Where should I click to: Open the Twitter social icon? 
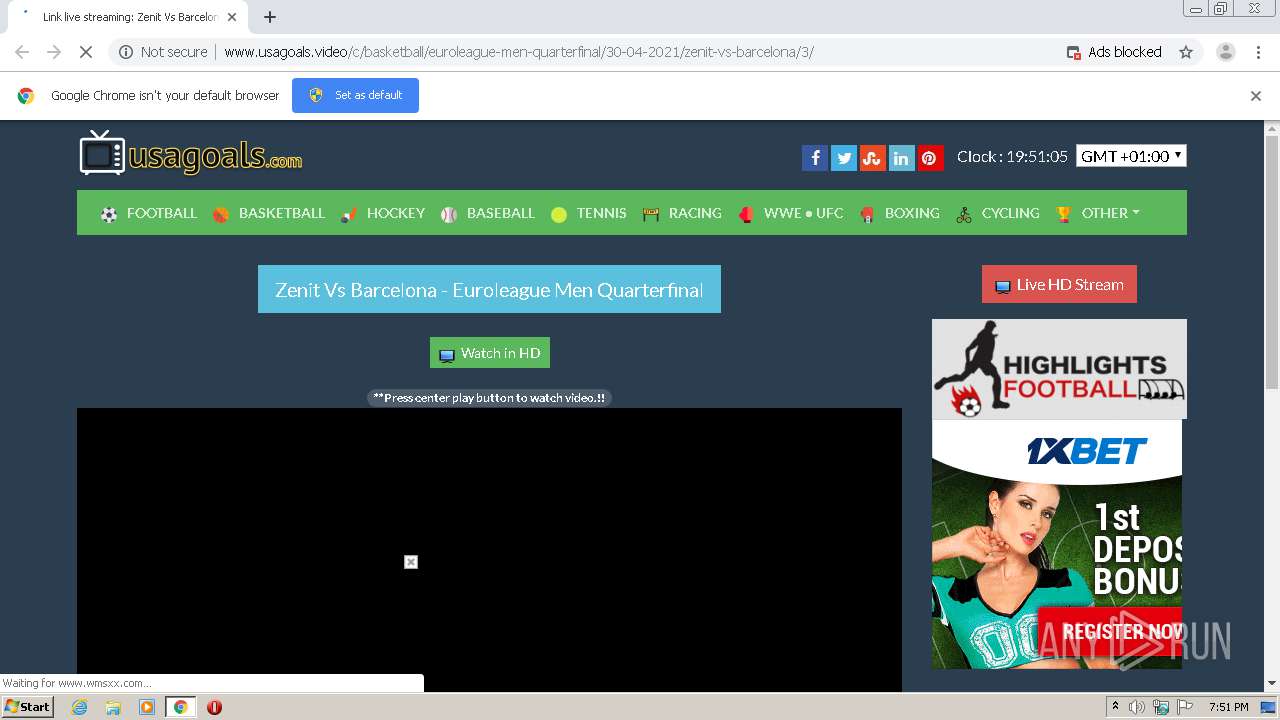(x=844, y=158)
